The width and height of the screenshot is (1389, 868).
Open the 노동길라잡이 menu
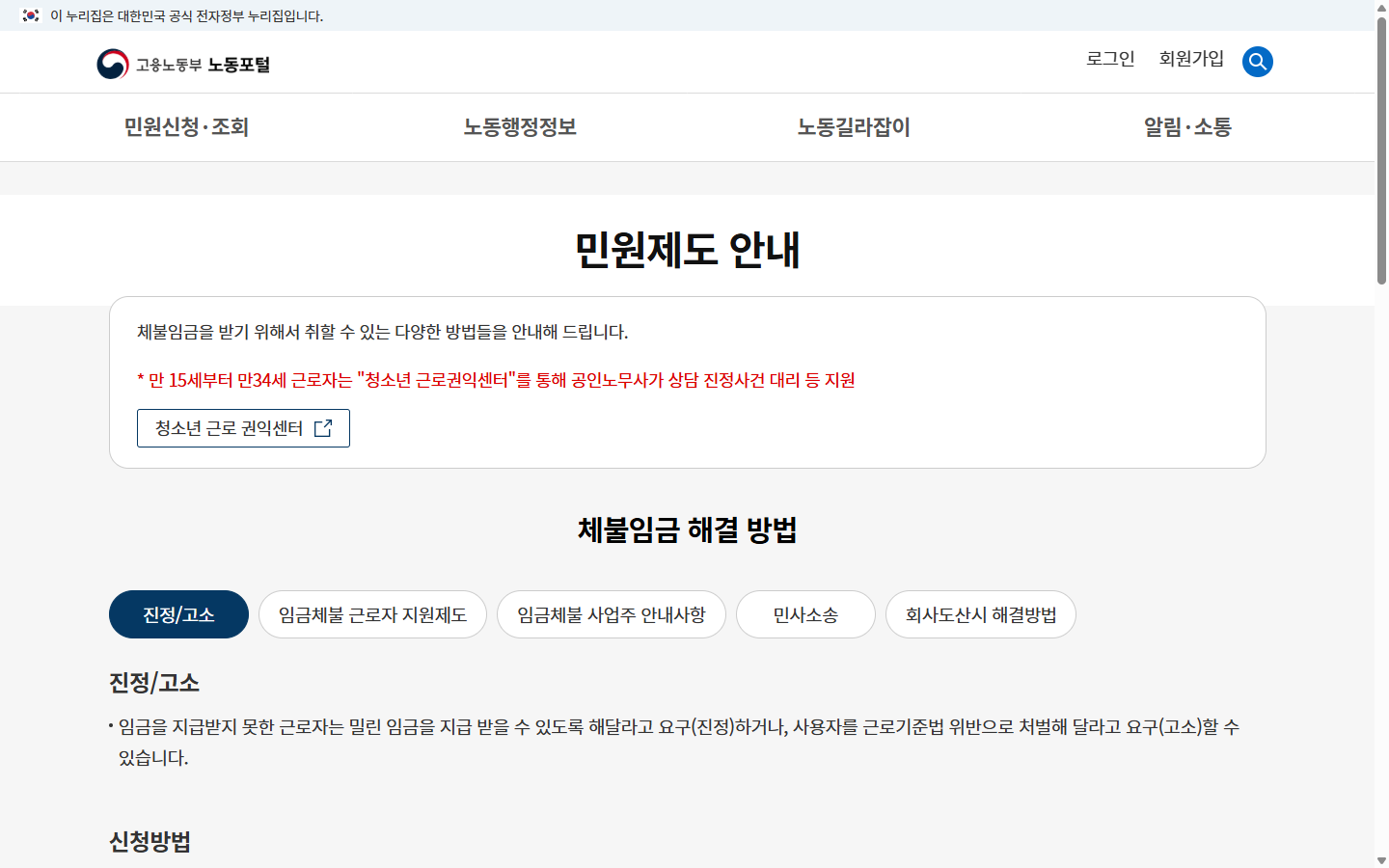coord(854,127)
